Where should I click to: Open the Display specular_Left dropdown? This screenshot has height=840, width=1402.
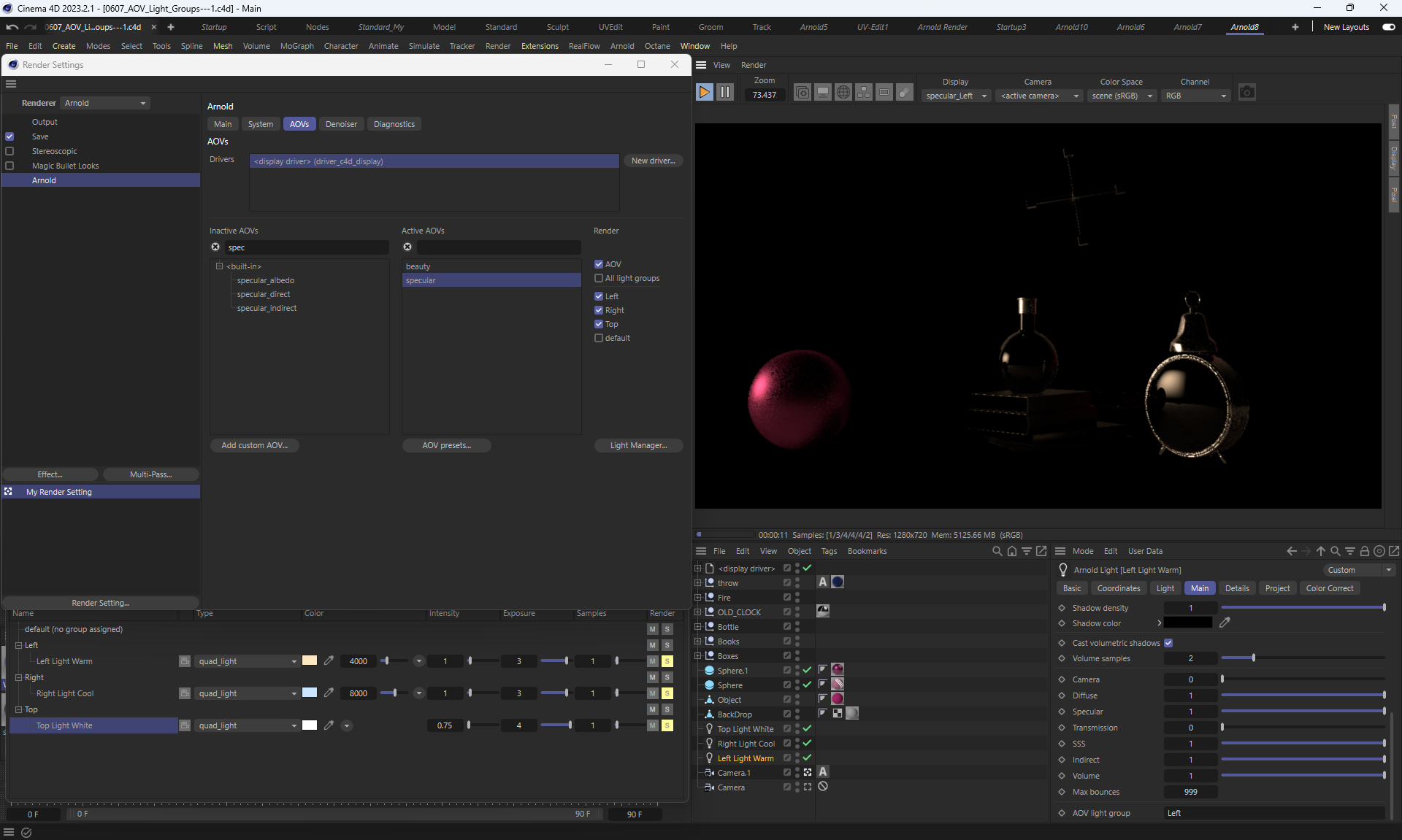[x=956, y=96]
